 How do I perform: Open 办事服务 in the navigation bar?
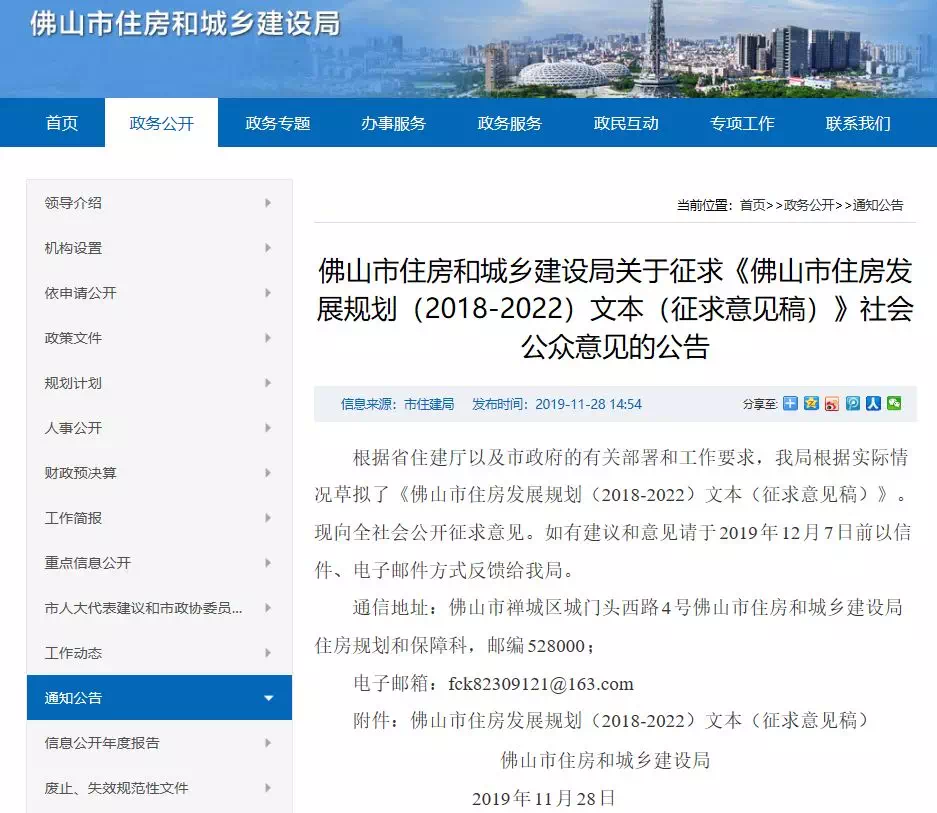click(394, 123)
